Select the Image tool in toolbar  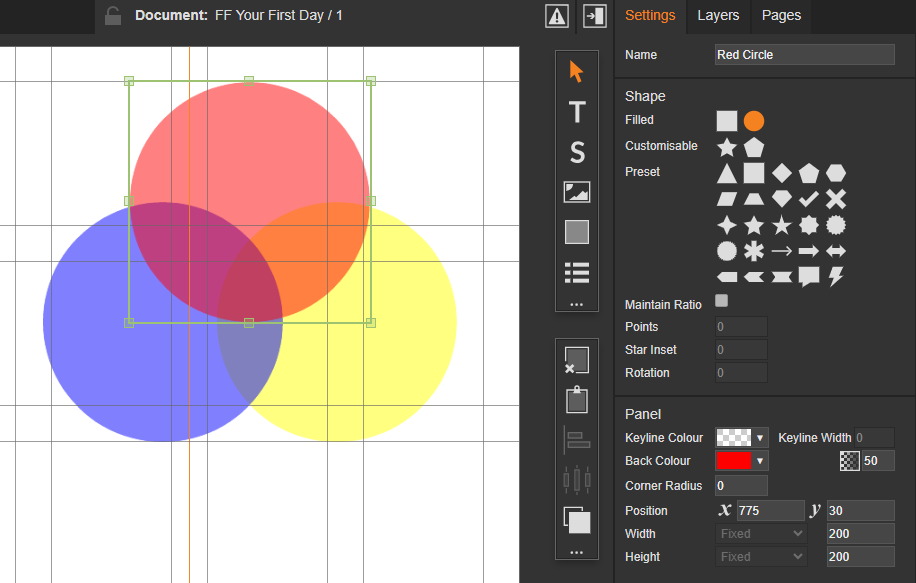click(577, 192)
